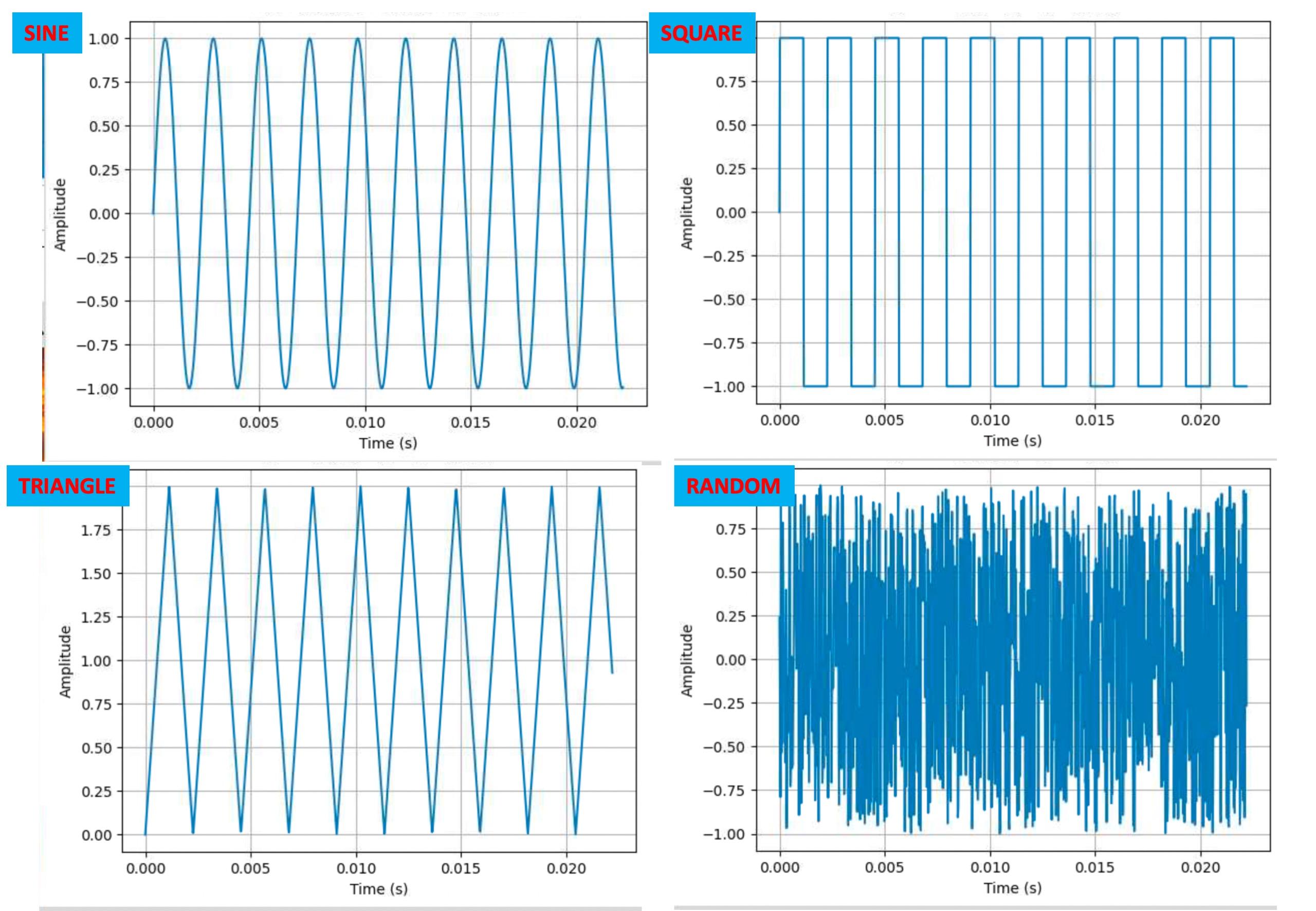Screen dimensions: 1316x911
Task: Click the −0.25 y-tick on the sine plot
Action: [x=98, y=258]
